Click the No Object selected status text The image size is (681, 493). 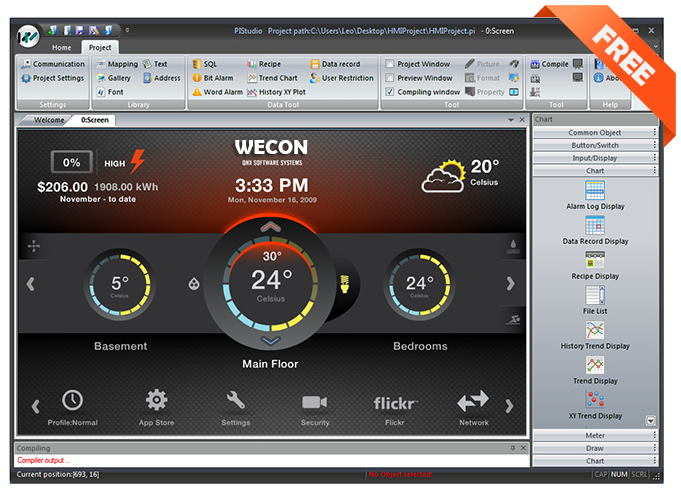pos(400,474)
